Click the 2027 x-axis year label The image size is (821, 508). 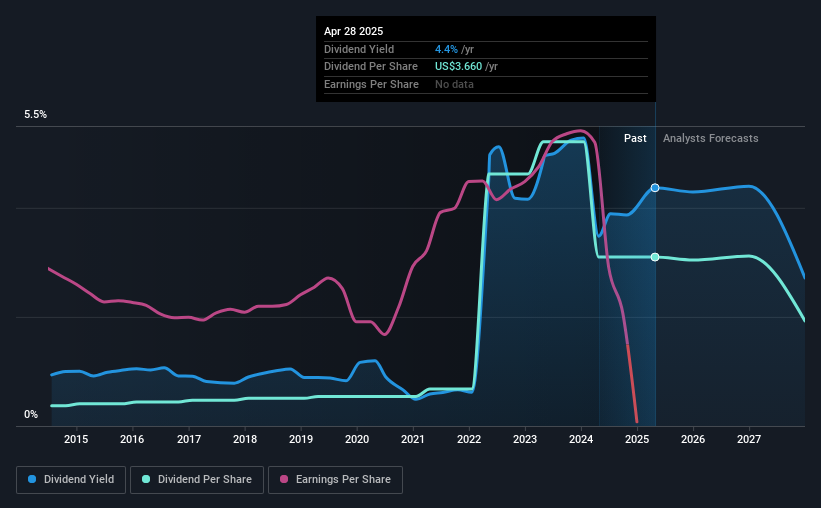click(x=749, y=439)
